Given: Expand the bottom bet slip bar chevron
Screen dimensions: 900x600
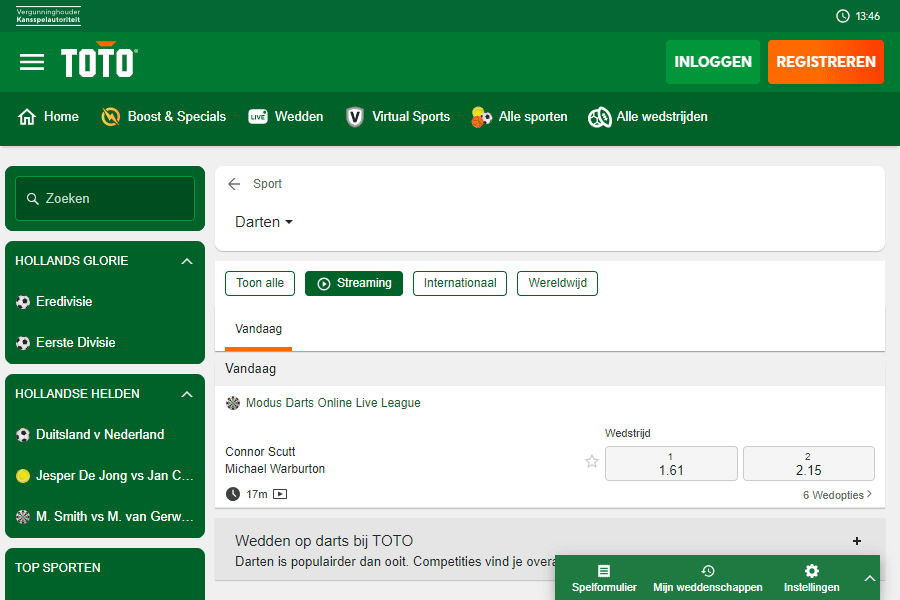Looking at the screenshot, I should click(x=870, y=578).
